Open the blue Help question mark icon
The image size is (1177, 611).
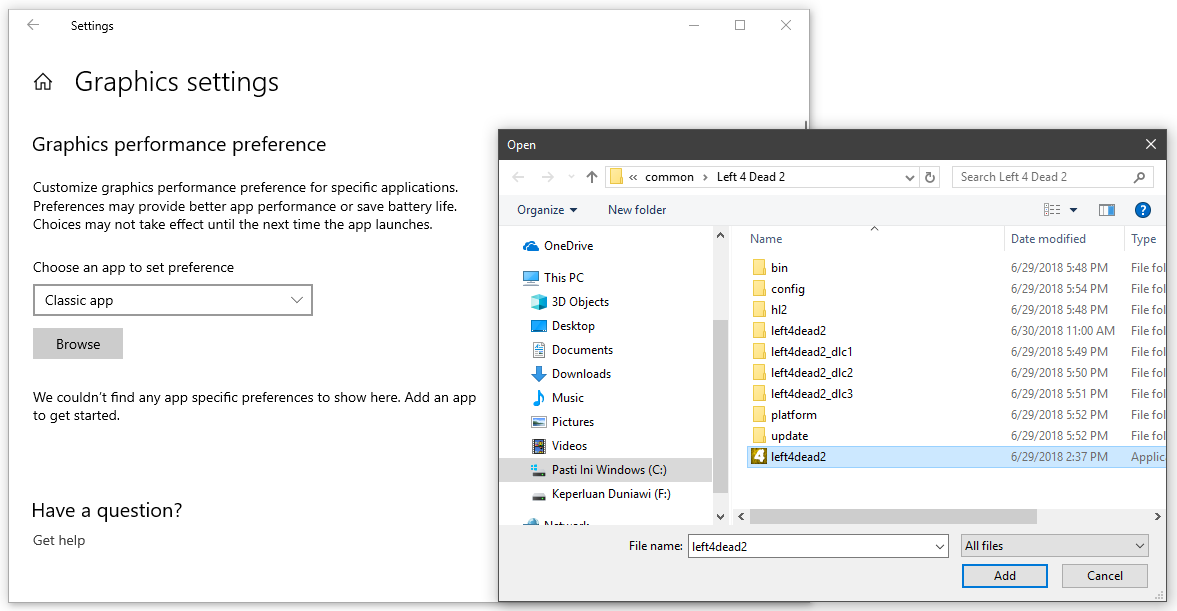pos(1143,210)
